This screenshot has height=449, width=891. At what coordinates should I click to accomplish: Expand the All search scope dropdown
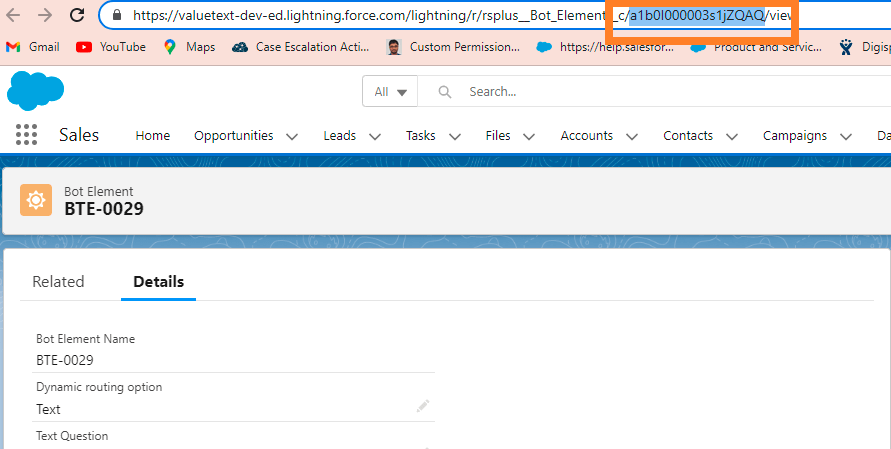coord(391,92)
